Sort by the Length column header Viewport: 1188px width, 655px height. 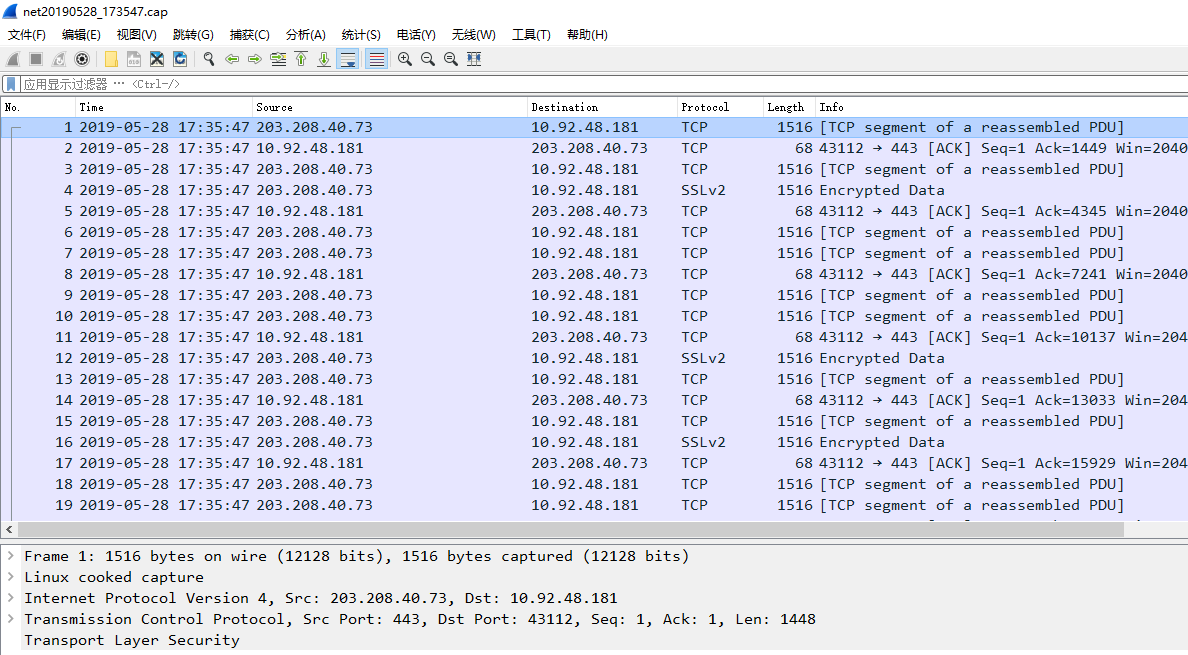789,108
